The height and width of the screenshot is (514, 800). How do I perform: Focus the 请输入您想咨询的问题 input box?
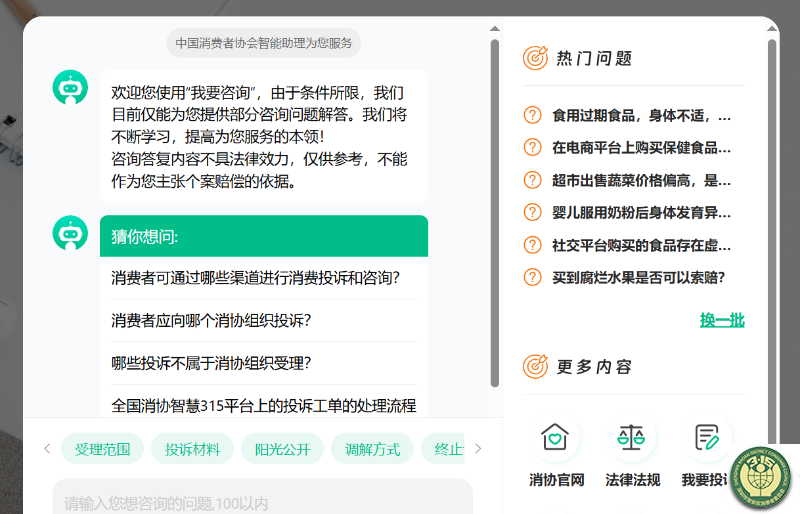click(x=263, y=498)
